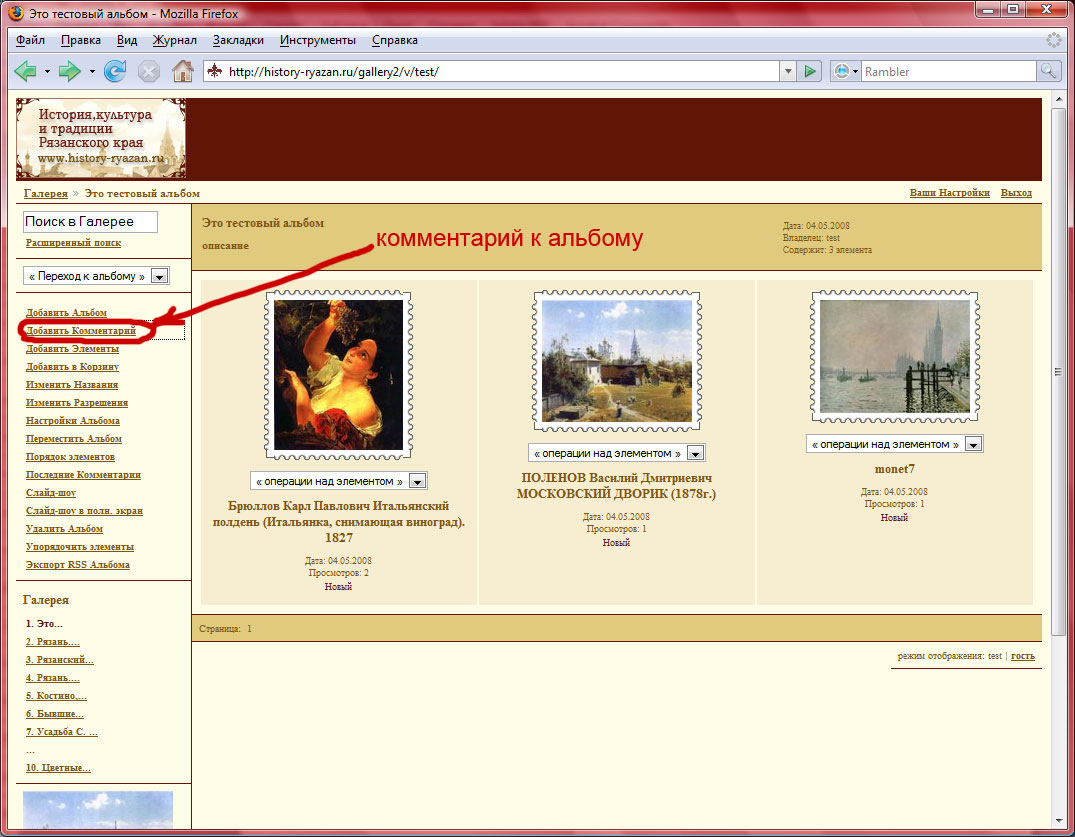Click the Добавить в Корзину link

click(73, 366)
